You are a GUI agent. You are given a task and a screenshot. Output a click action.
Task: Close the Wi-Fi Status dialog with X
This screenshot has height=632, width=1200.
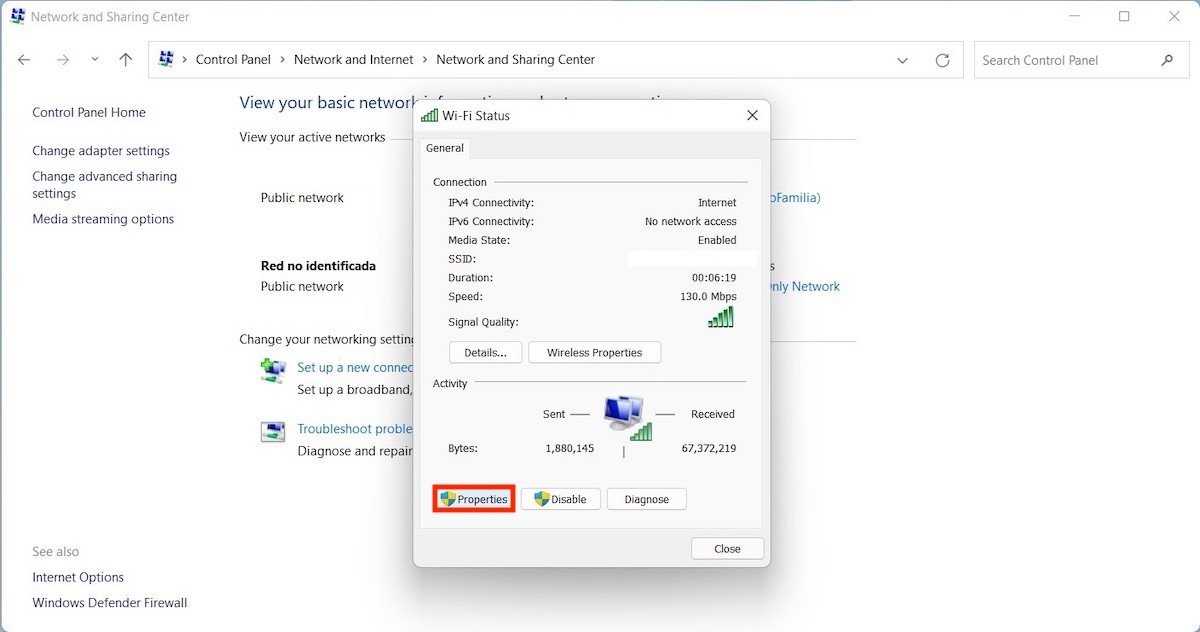click(752, 116)
